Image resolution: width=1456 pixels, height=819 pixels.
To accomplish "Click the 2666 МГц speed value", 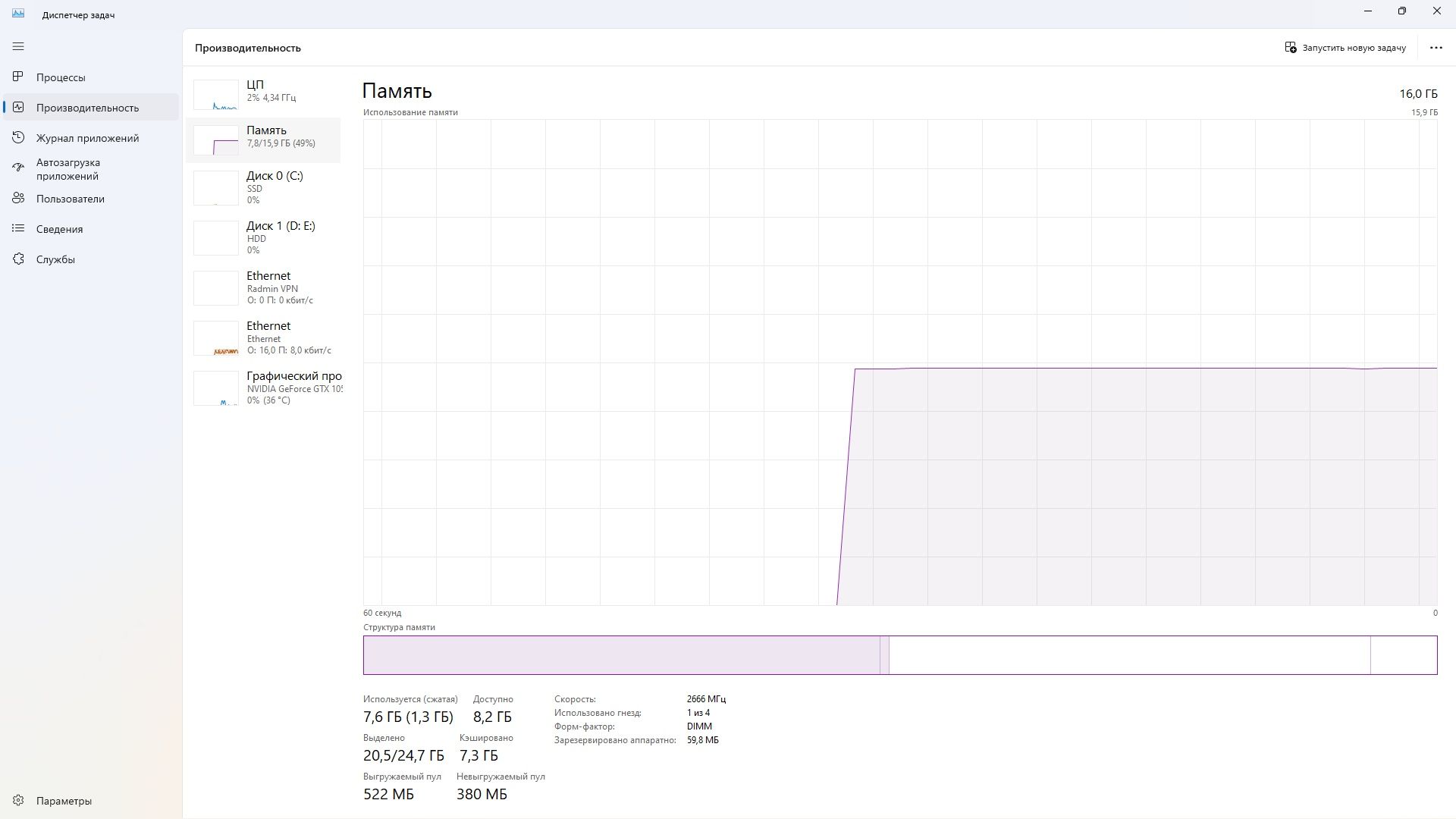I will (706, 699).
